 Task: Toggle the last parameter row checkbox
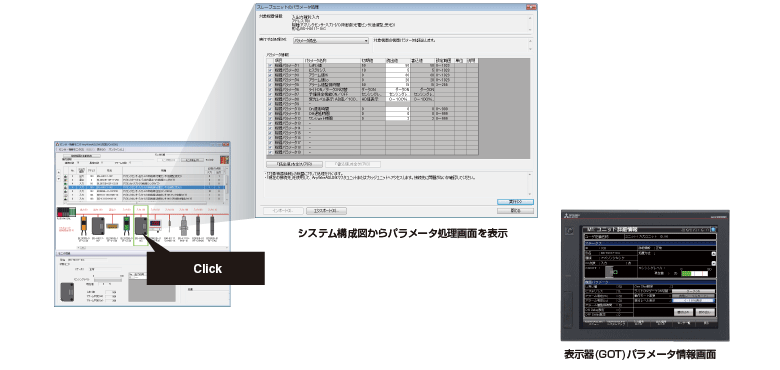[x=270, y=152]
